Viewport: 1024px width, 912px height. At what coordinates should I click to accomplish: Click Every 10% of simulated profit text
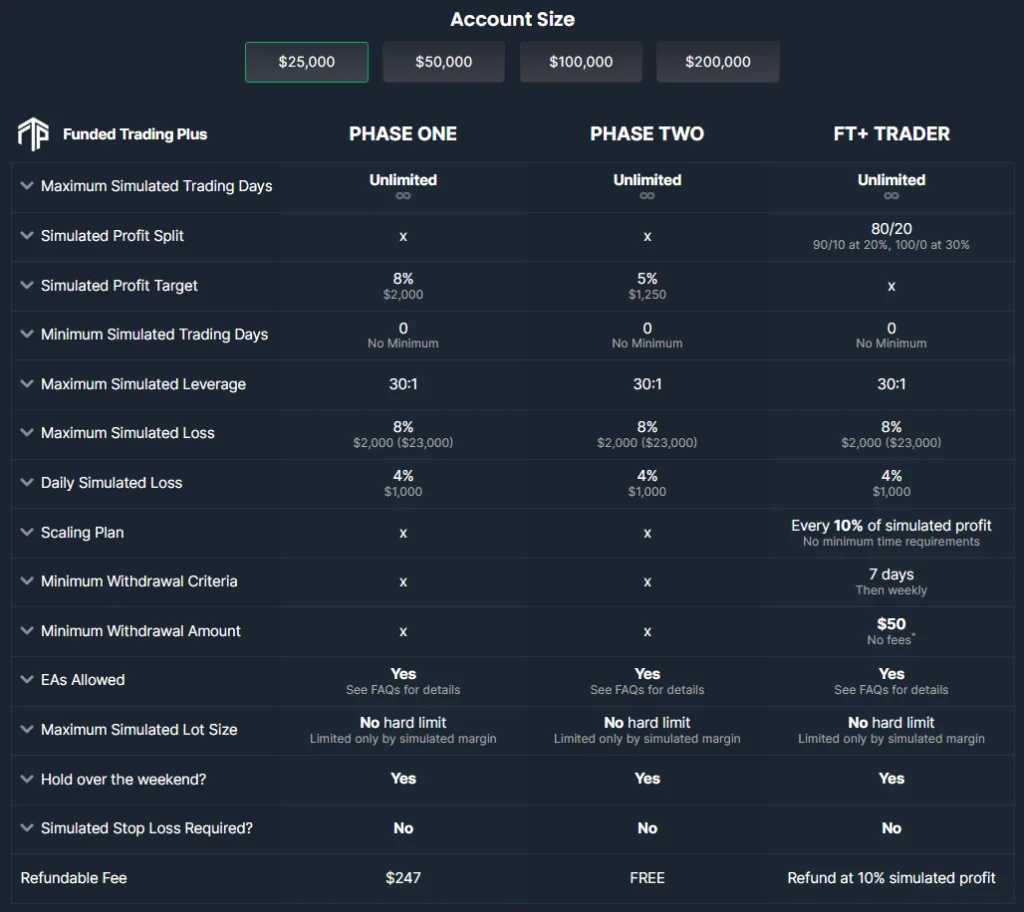pyautogui.click(x=891, y=525)
